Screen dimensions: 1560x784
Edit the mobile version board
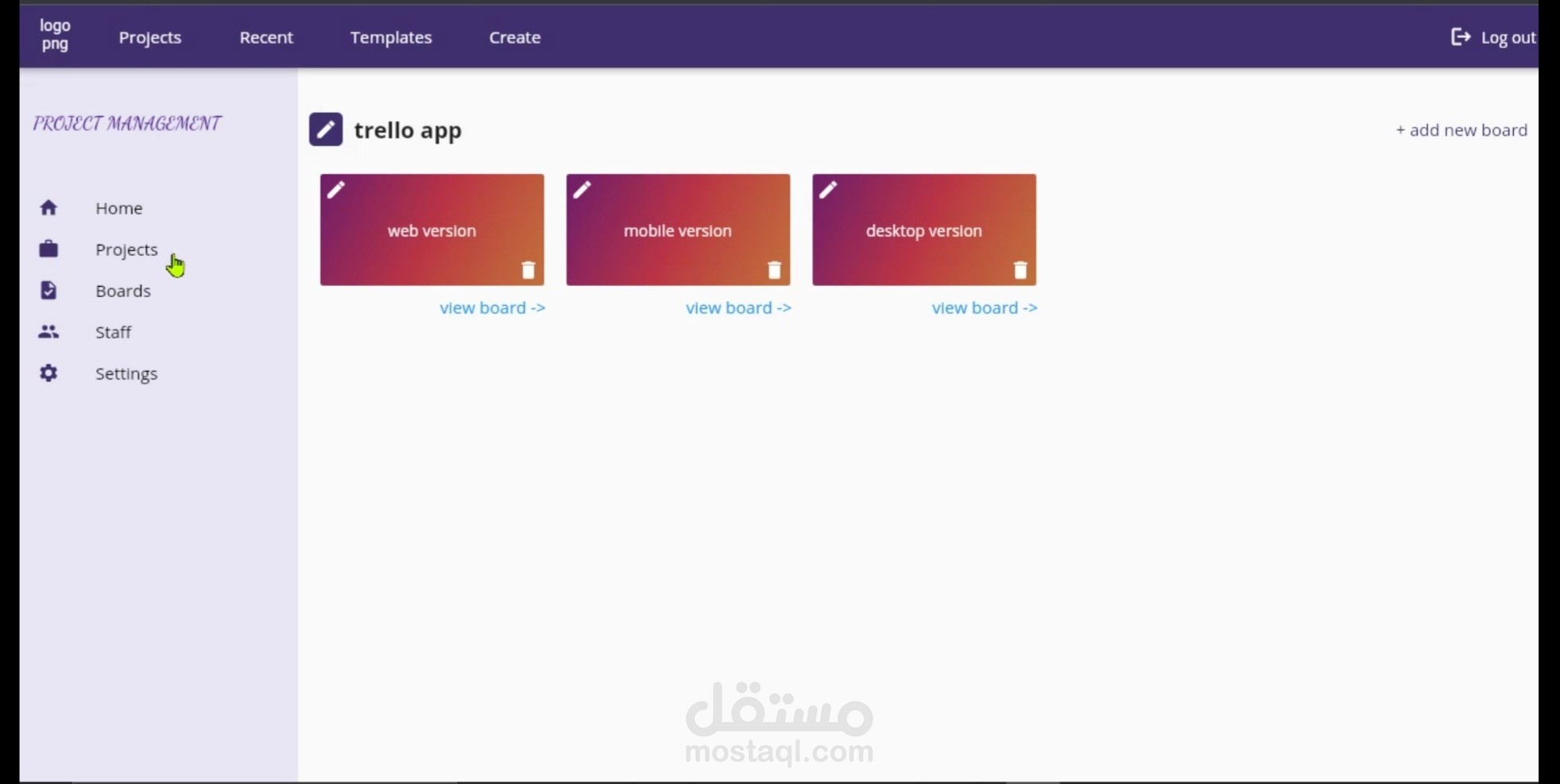[582, 190]
